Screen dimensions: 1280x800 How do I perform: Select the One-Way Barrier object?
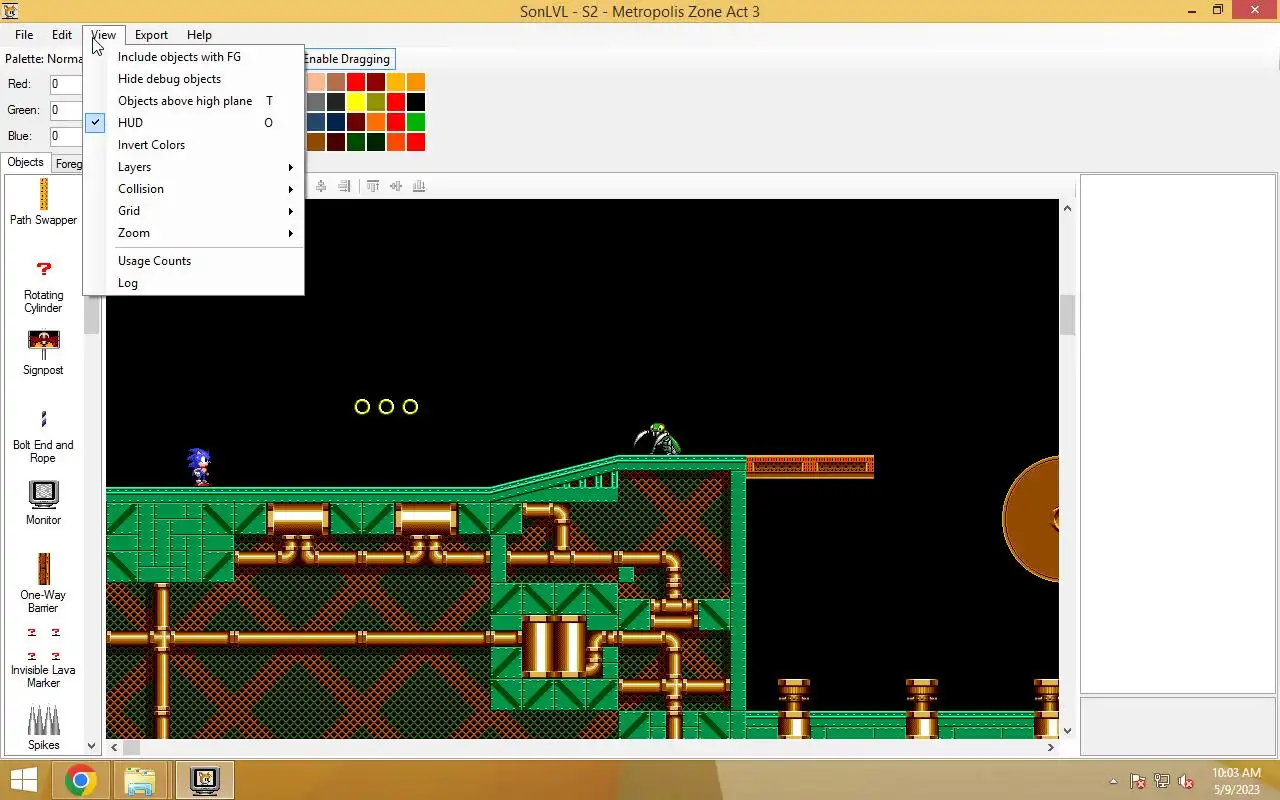[x=43, y=585]
